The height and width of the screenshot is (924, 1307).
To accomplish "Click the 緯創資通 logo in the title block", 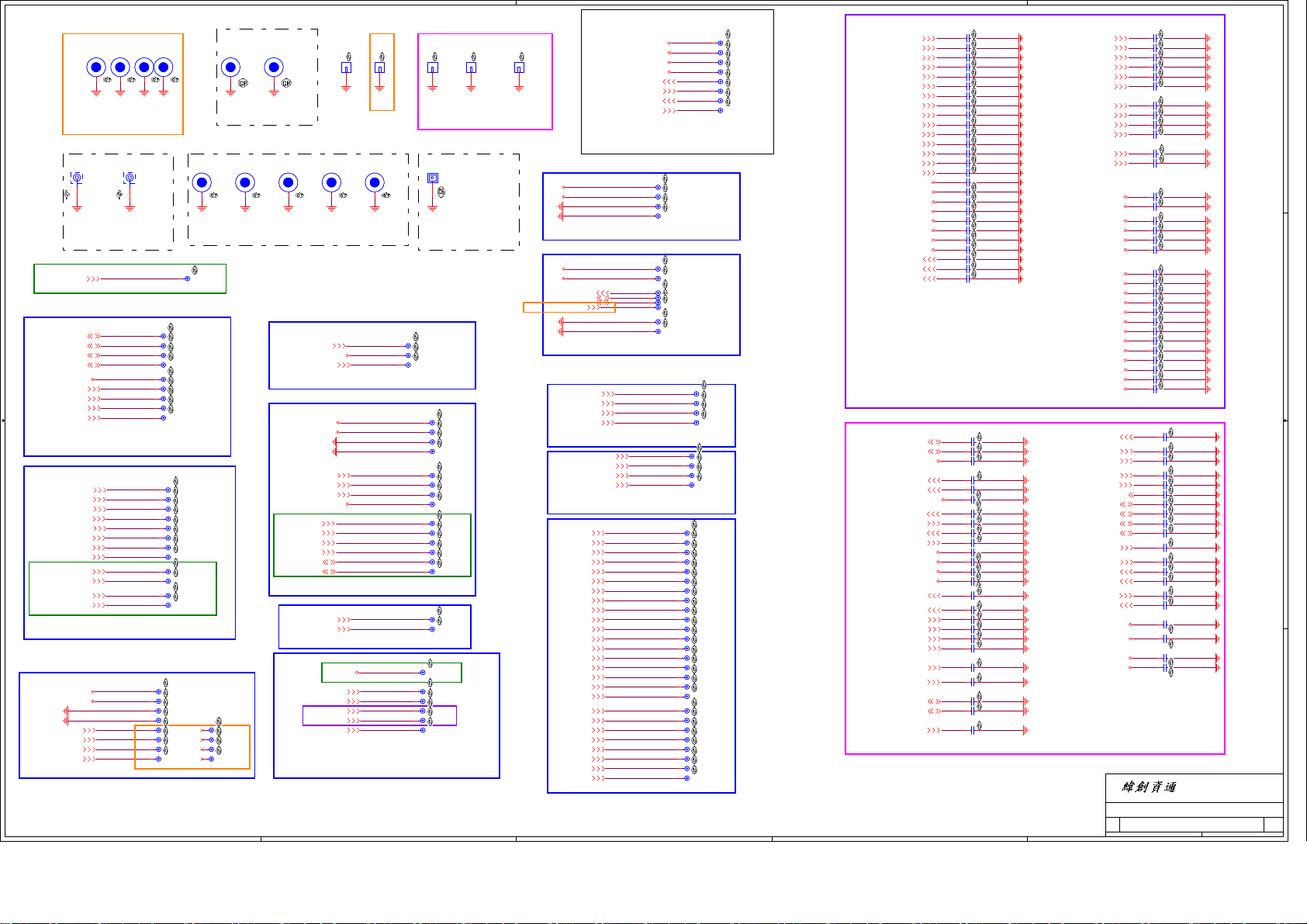I will (x=1150, y=787).
